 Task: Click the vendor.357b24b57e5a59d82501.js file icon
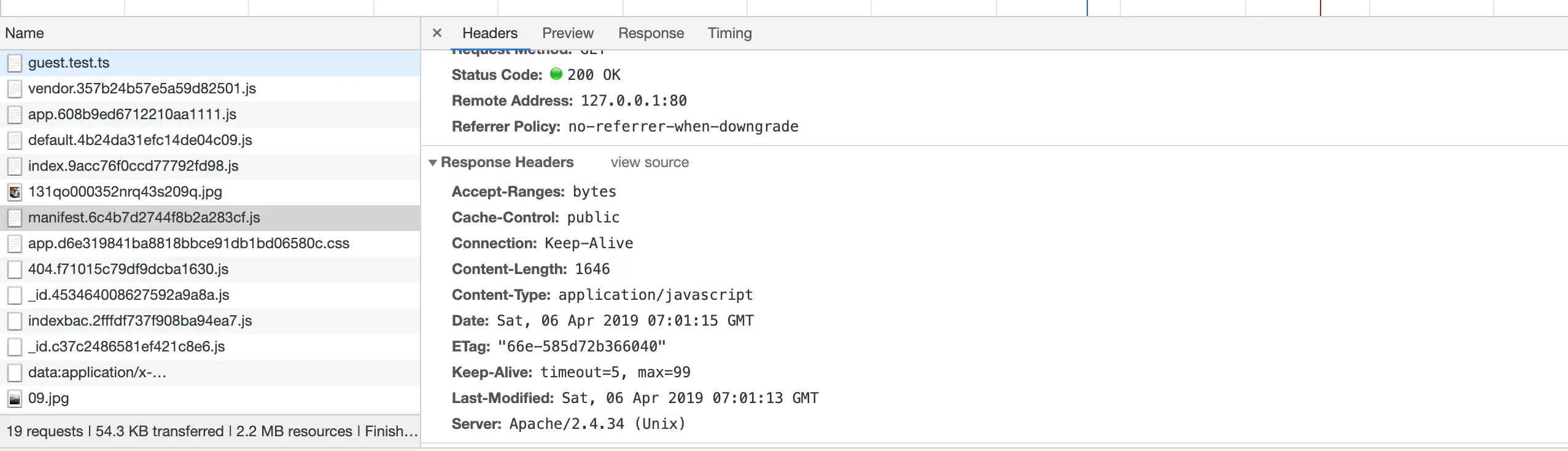point(15,89)
